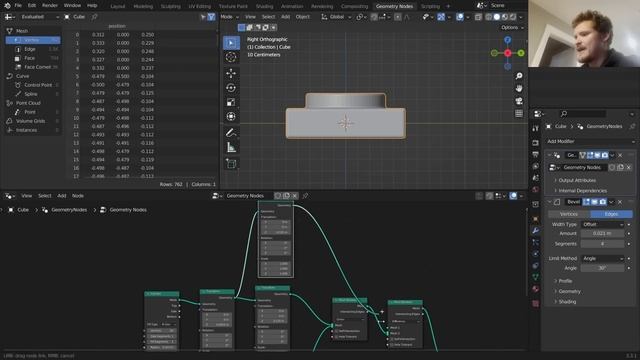Open the Render properties tab icon
The image size is (640, 360).
point(536,143)
